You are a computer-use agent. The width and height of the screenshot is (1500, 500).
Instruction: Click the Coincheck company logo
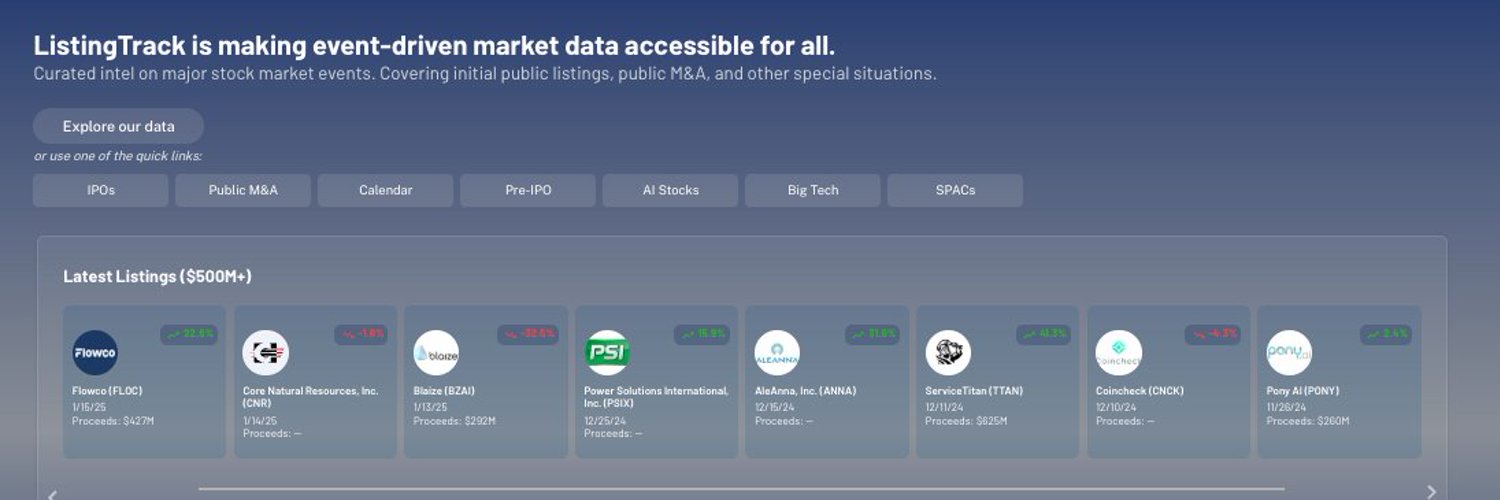(1119, 353)
